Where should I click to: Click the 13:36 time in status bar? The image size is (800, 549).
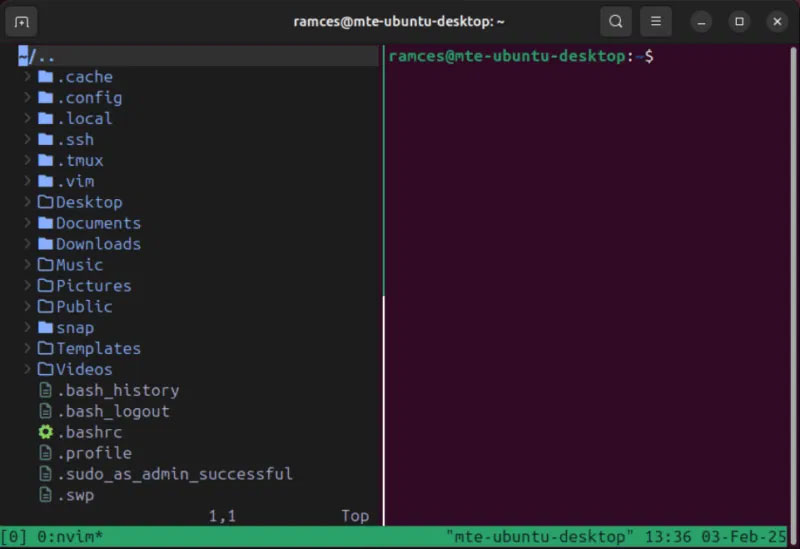tap(668, 537)
